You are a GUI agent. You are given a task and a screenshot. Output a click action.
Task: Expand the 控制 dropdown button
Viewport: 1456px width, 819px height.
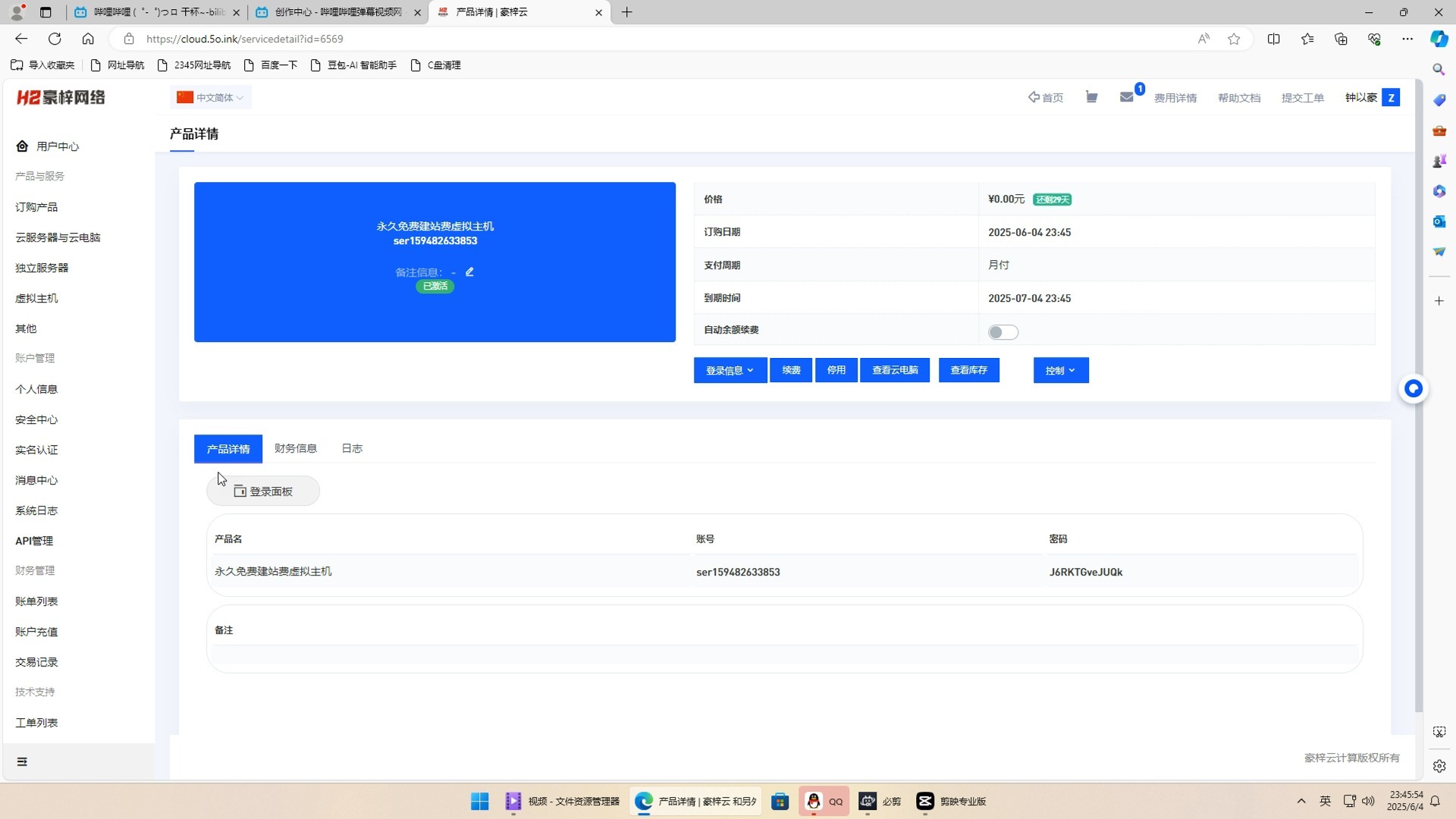pyautogui.click(x=1060, y=370)
